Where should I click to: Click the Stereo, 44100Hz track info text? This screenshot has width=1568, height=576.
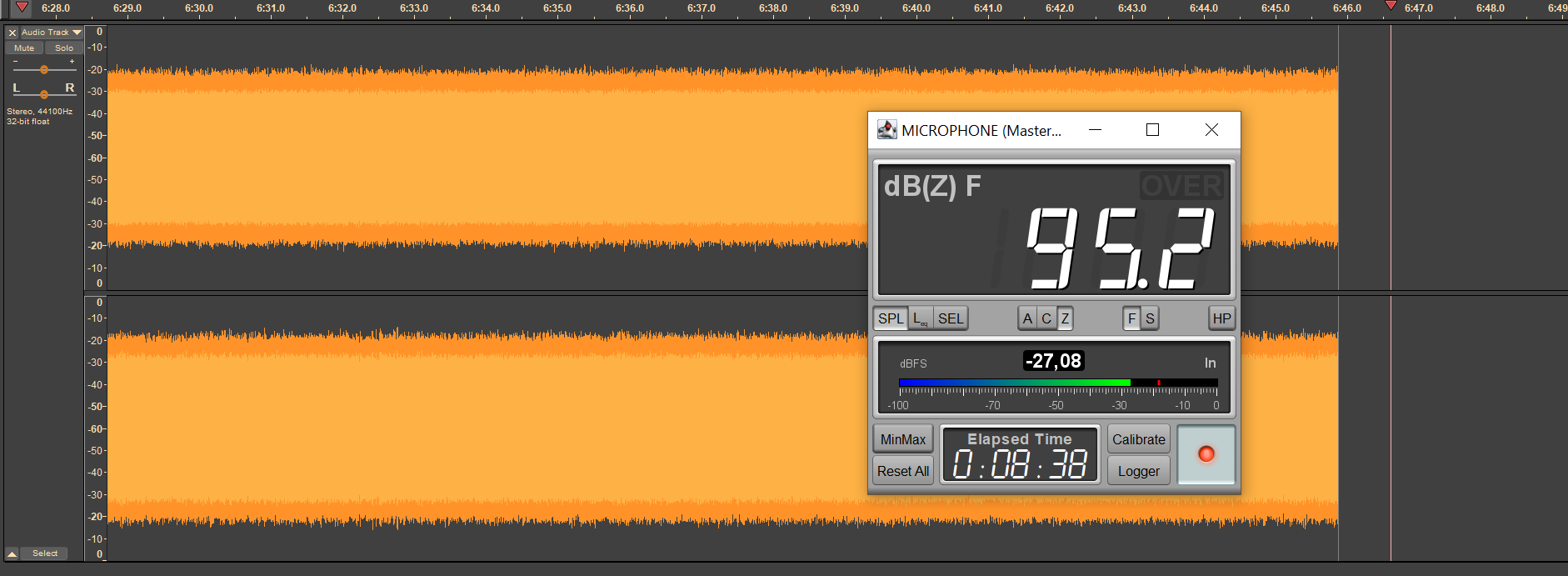[x=40, y=116]
